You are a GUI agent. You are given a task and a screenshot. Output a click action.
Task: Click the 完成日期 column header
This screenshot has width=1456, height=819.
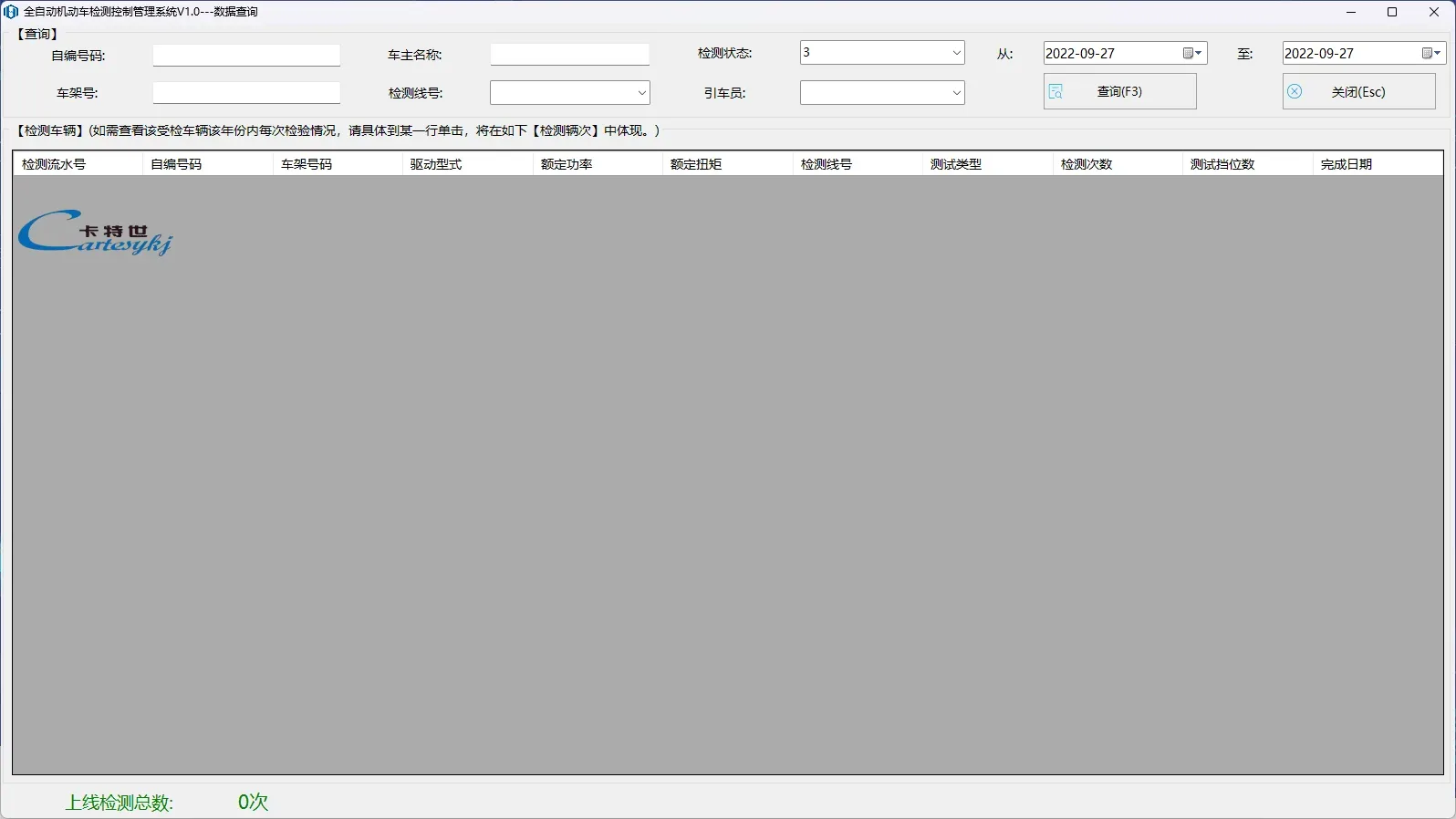point(1378,164)
